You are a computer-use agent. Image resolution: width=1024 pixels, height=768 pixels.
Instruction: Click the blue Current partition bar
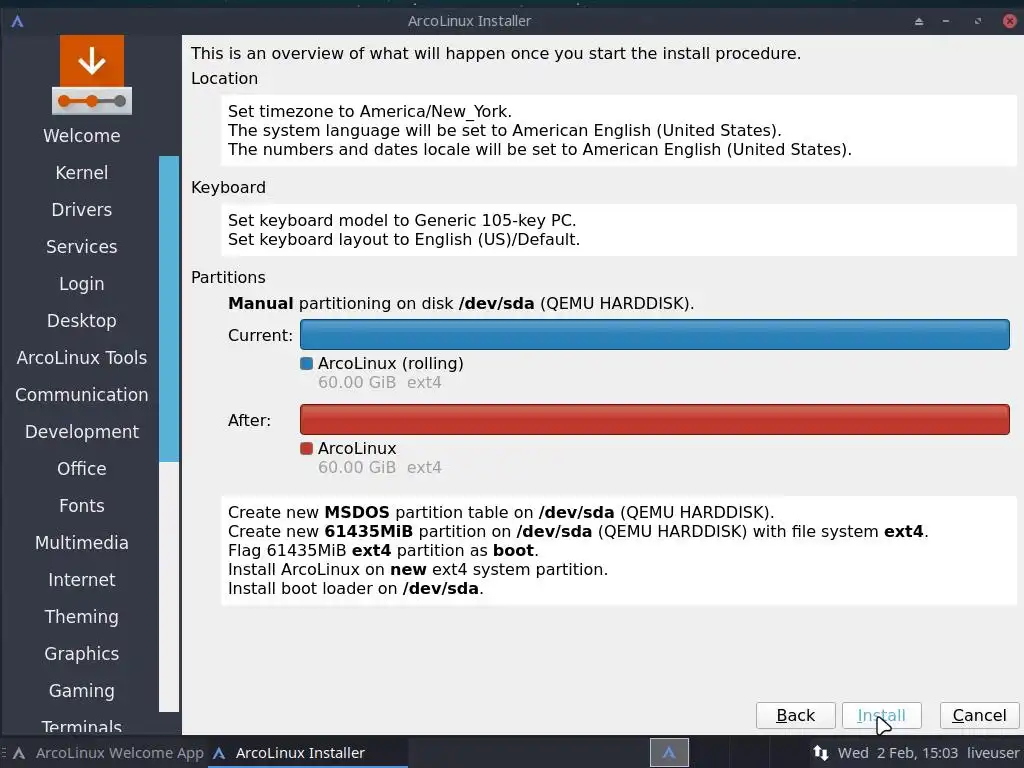pos(654,334)
